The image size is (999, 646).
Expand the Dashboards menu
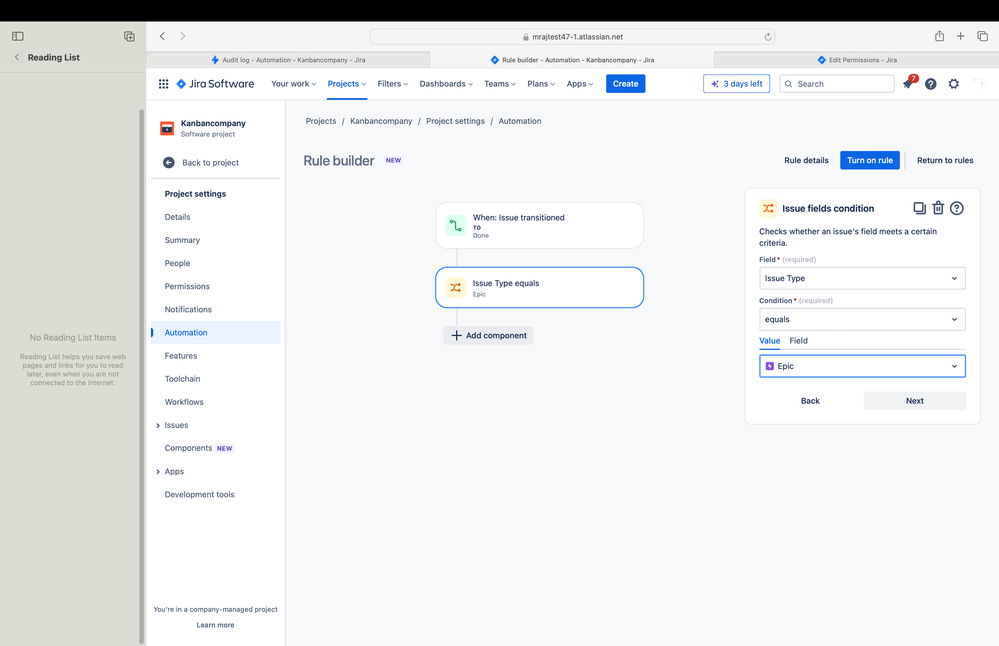446,84
